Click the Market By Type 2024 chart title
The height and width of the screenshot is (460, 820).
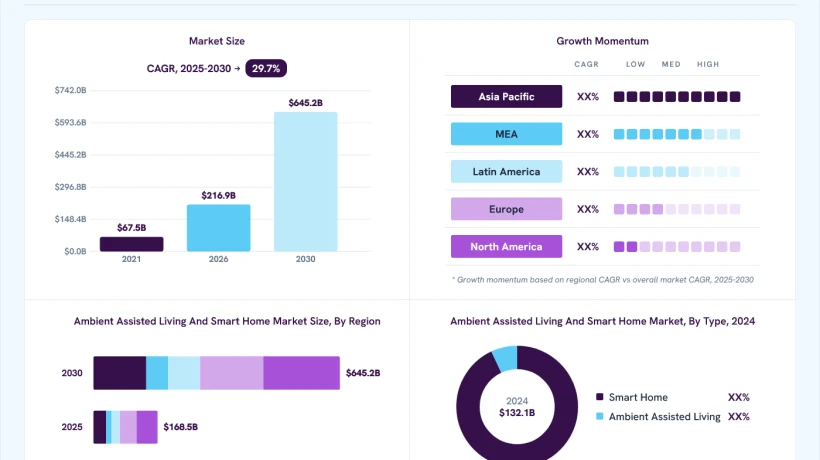[602, 321]
